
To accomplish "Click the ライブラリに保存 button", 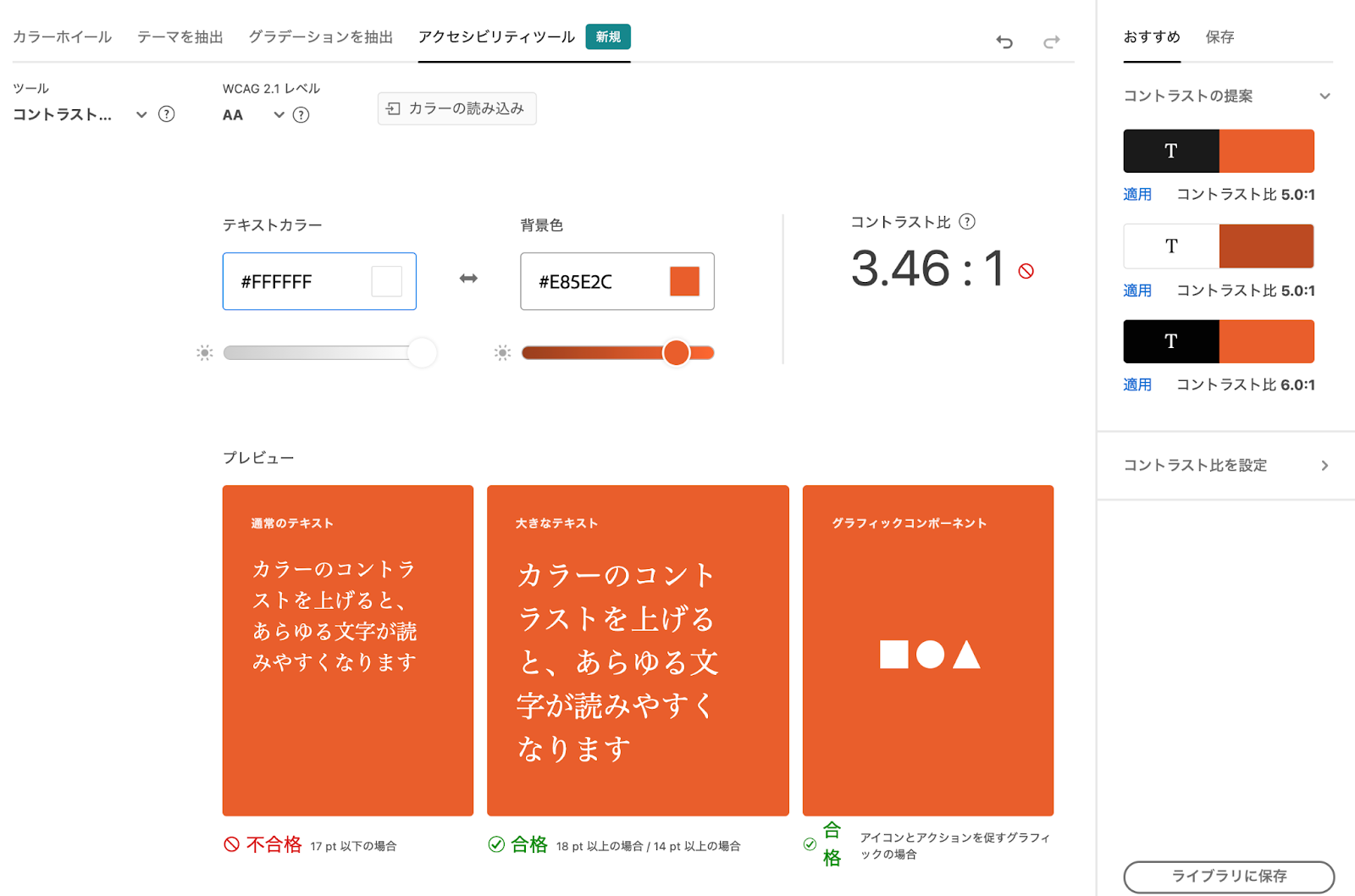I will [1228, 876].
